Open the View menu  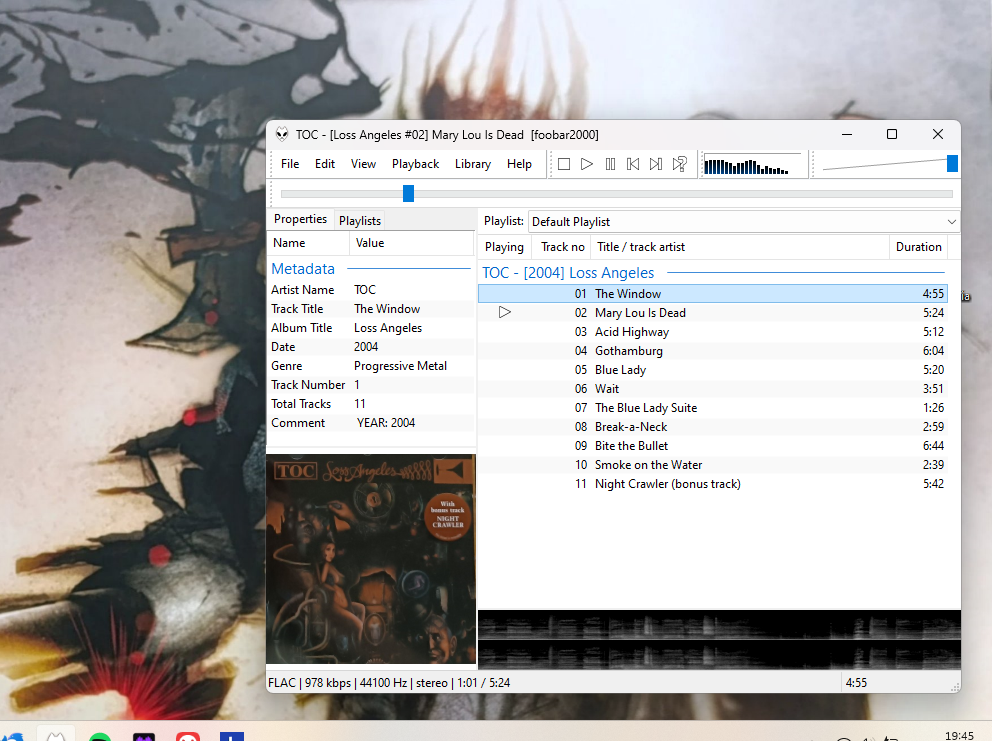pyautogui.click(x=363, y=164)
